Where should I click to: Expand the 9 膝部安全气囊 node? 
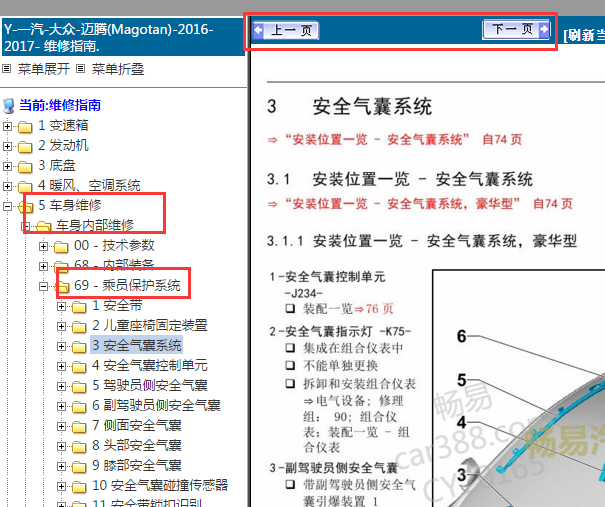[x=61, y=466]
